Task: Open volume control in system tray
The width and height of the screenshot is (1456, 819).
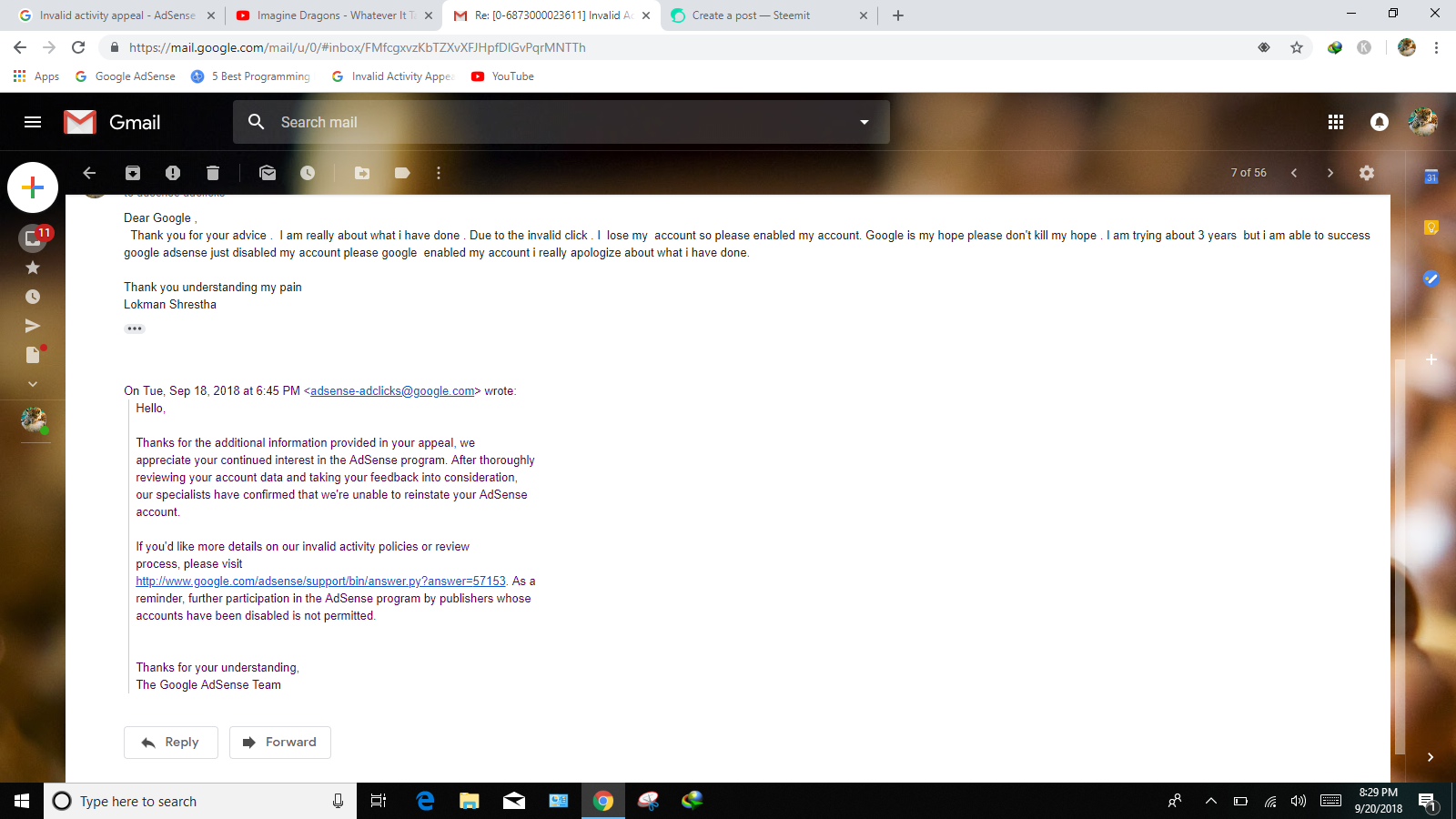Action: (1299, 801)
